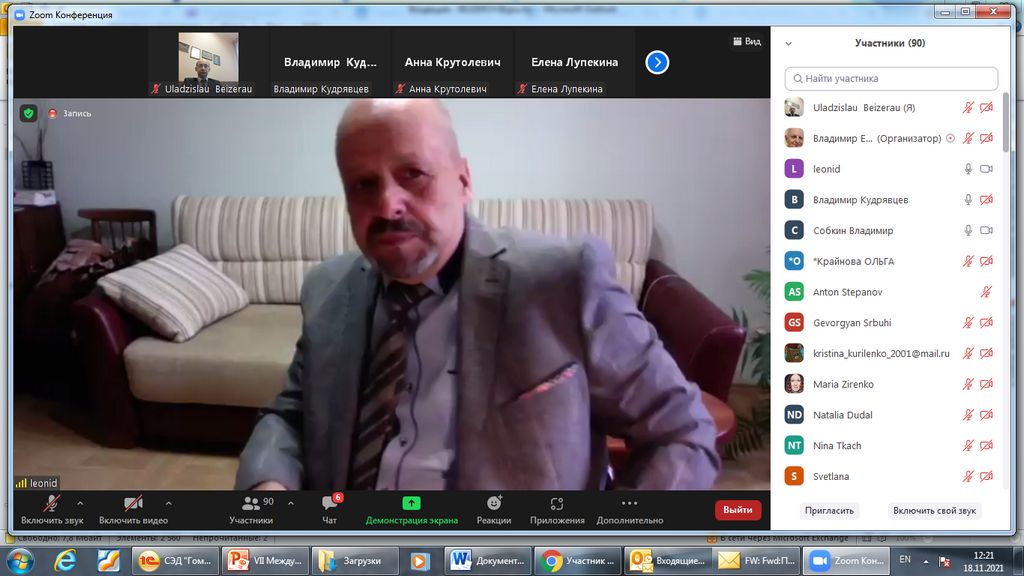Focus the Найти участника search field
The width and height of the screenshot is (1024, 576).
coord(891,78)
